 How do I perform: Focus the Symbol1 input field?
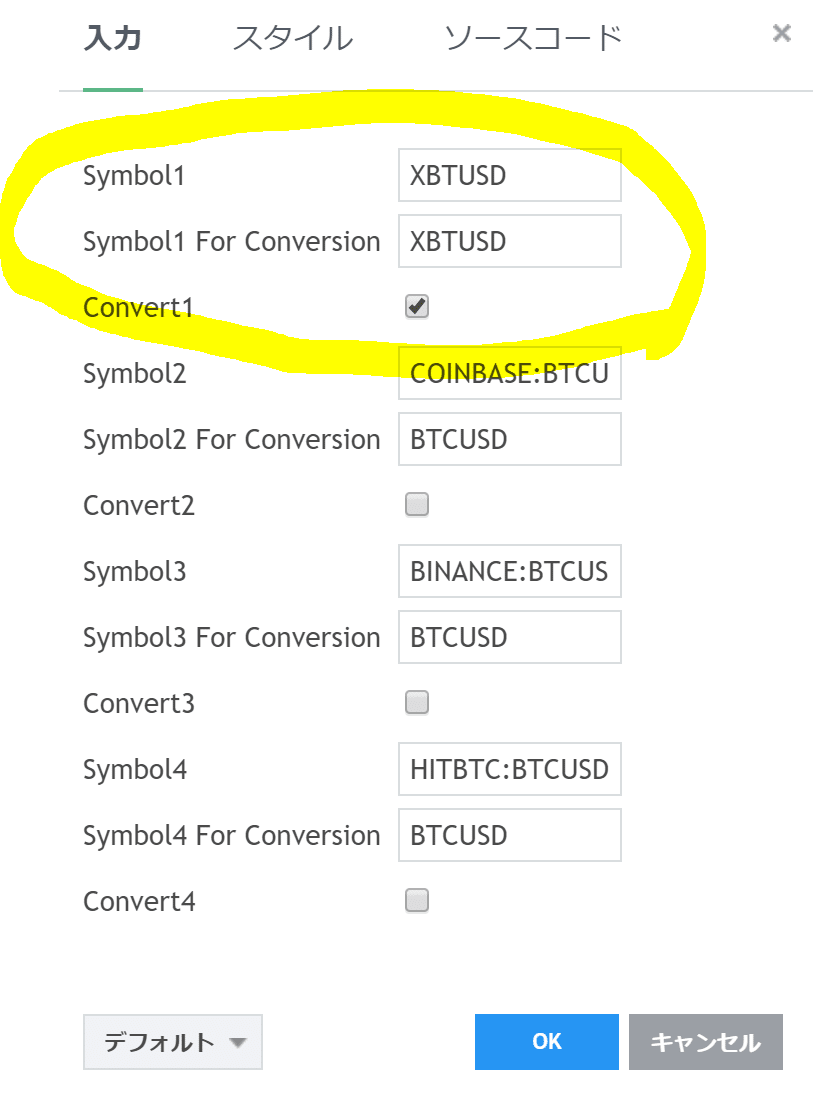tap(509, 176)
